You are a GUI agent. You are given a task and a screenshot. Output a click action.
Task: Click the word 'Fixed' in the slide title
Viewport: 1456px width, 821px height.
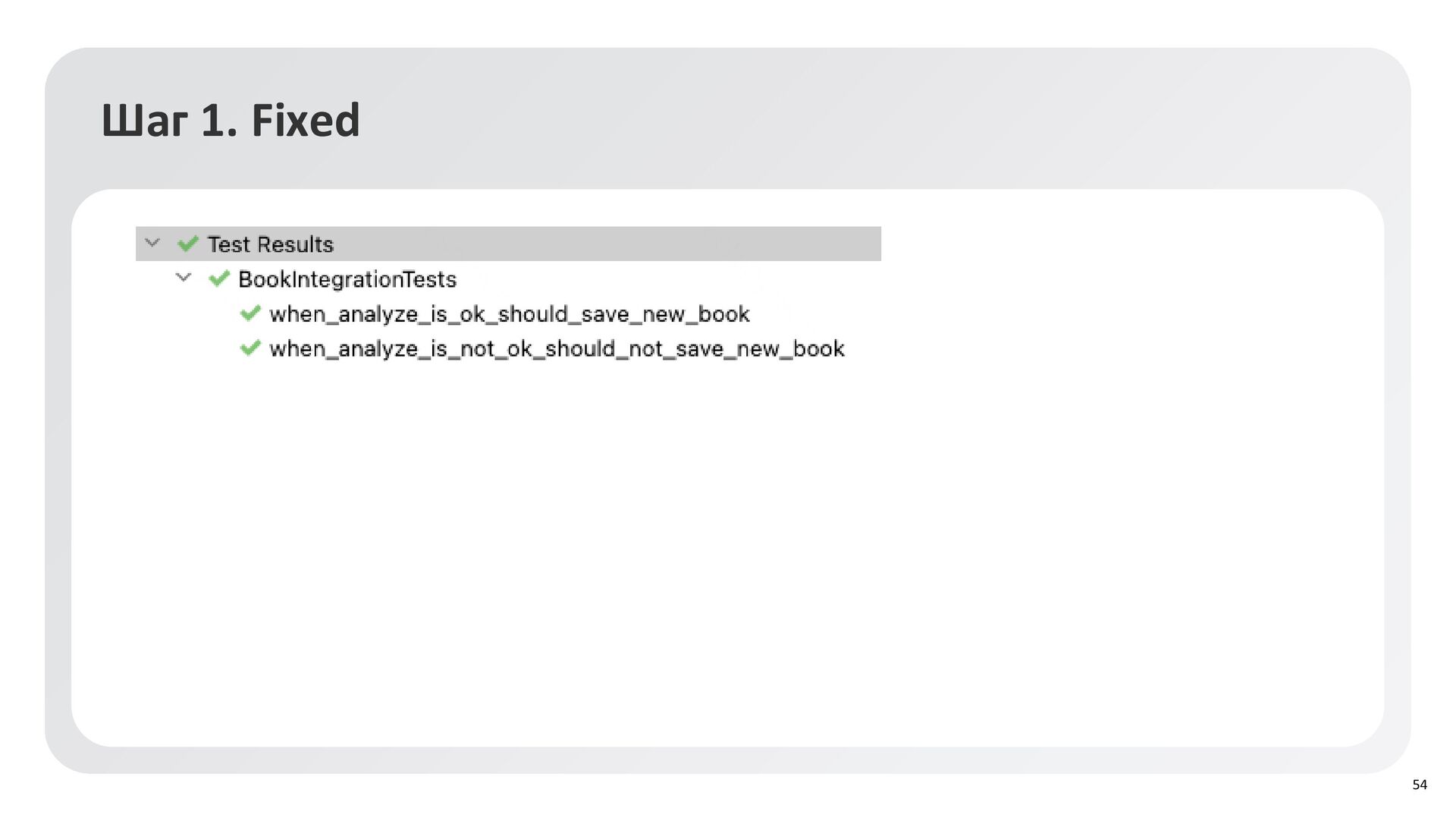305,121
